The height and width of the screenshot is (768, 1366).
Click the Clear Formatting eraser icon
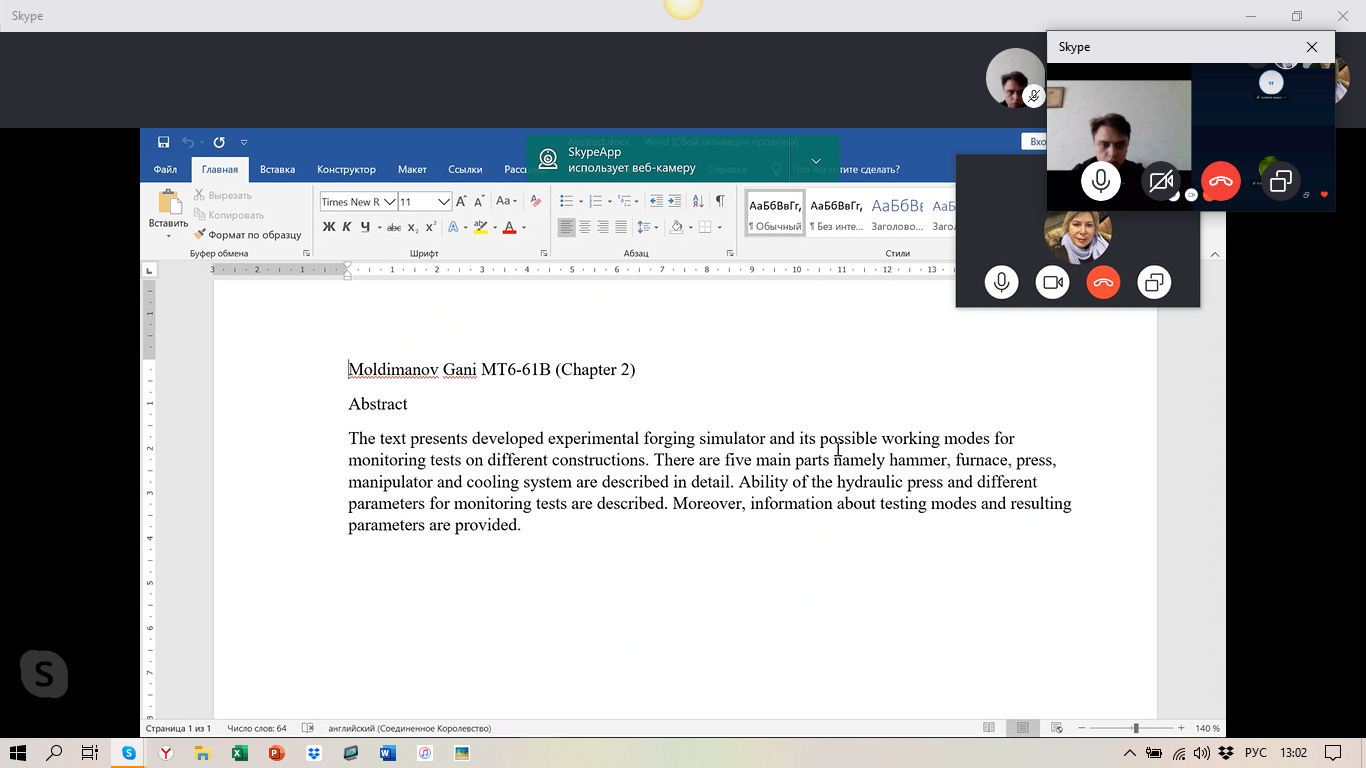pyautogui.click(x=536, y=201)
